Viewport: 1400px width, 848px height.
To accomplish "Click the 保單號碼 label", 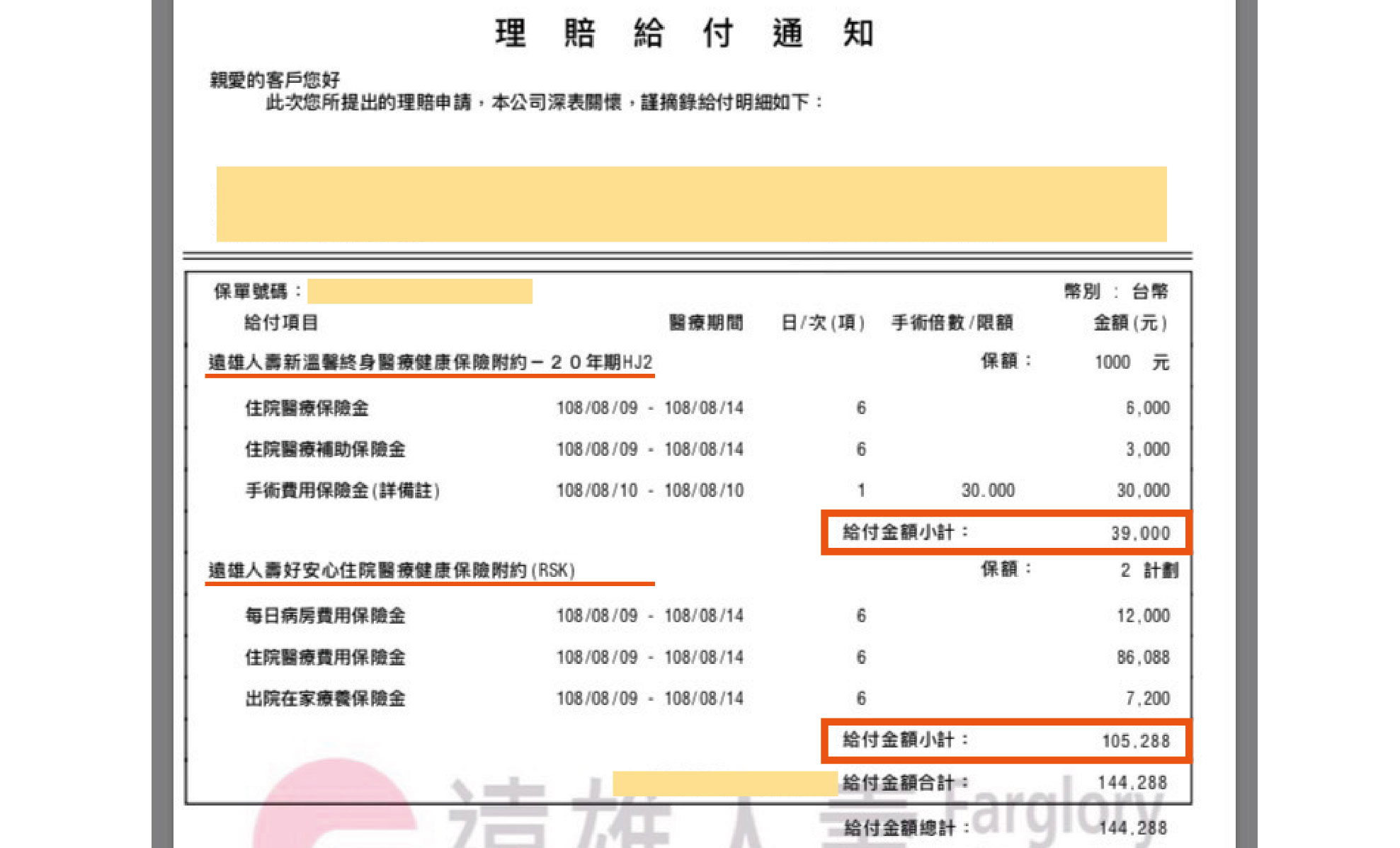I will [x=258, y=291].
